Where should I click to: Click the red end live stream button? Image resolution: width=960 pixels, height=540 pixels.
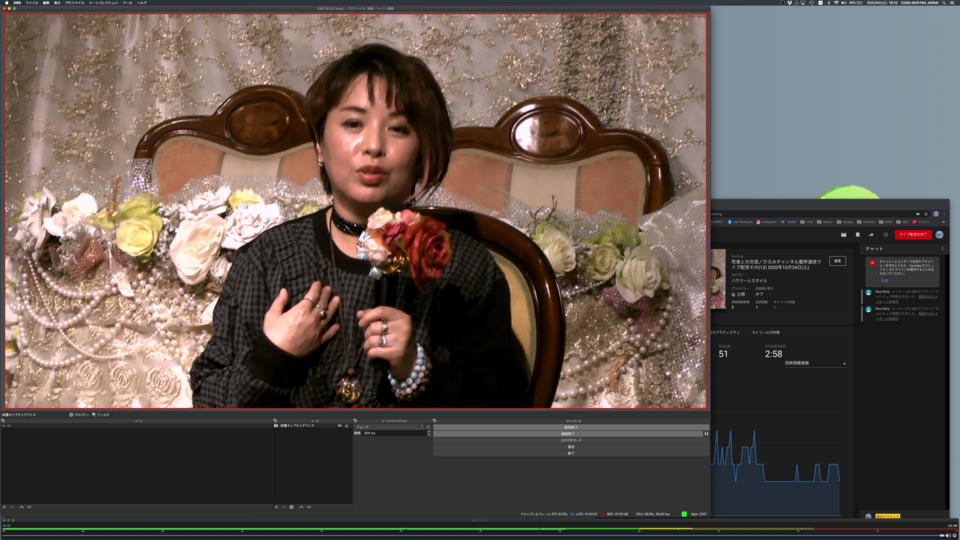(911, 234)
